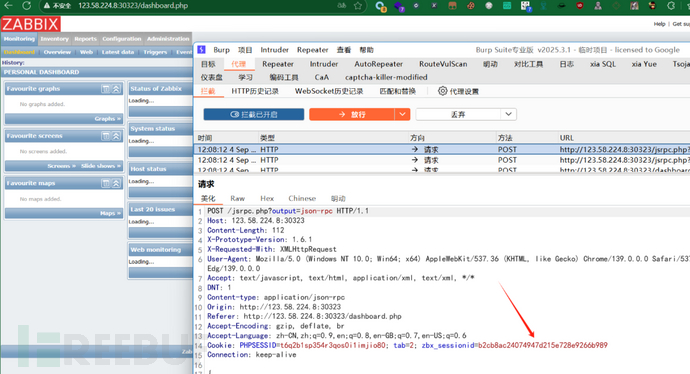This screenshot has width=690, height=374.
Task: Open the xia SQL extension tab
Action: tap(603, 64)
